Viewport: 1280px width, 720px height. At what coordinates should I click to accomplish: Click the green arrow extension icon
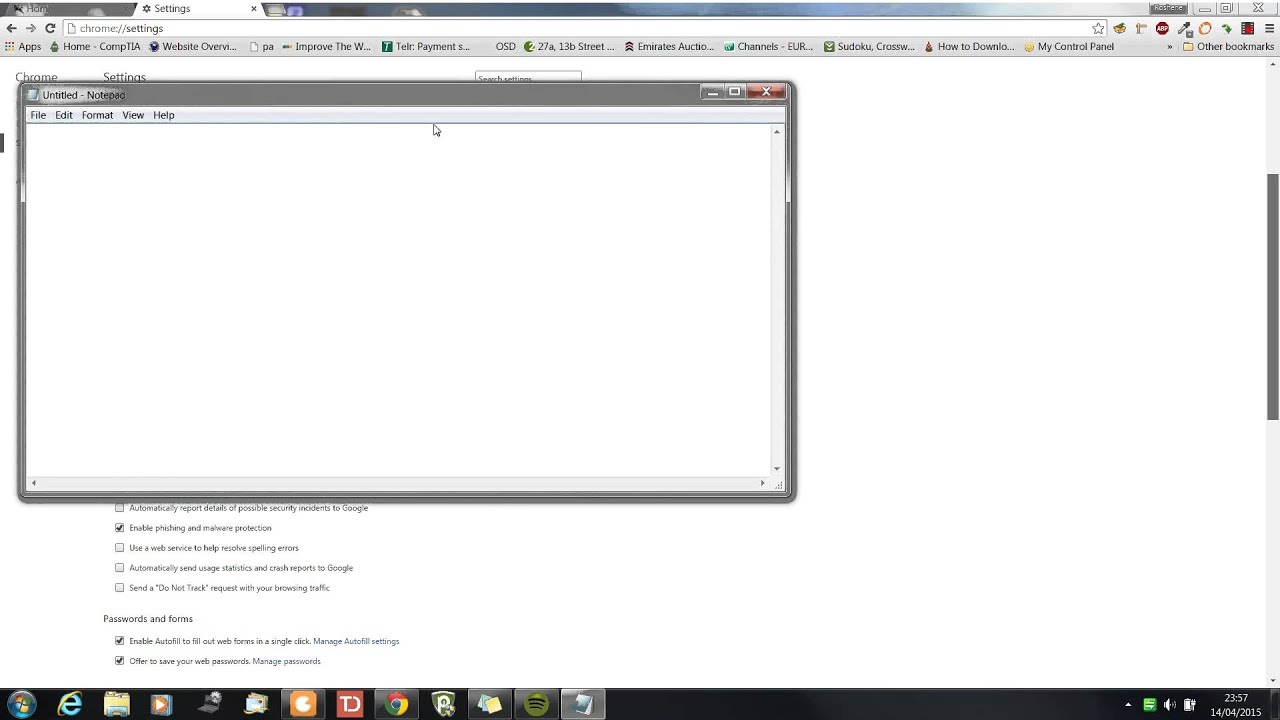point(1226,28)
